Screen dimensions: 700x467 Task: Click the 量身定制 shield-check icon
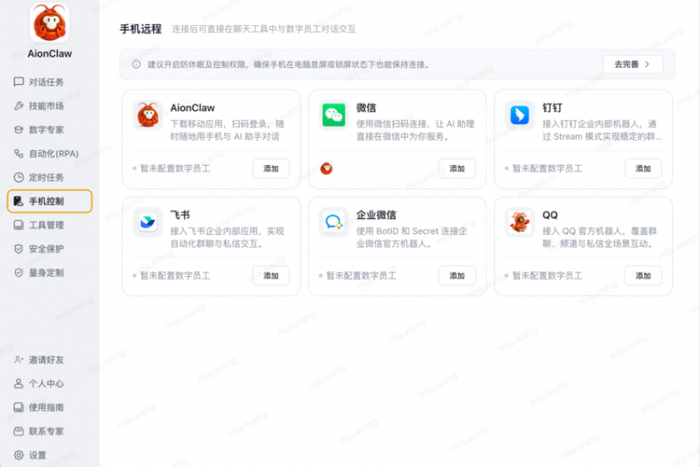18,272
